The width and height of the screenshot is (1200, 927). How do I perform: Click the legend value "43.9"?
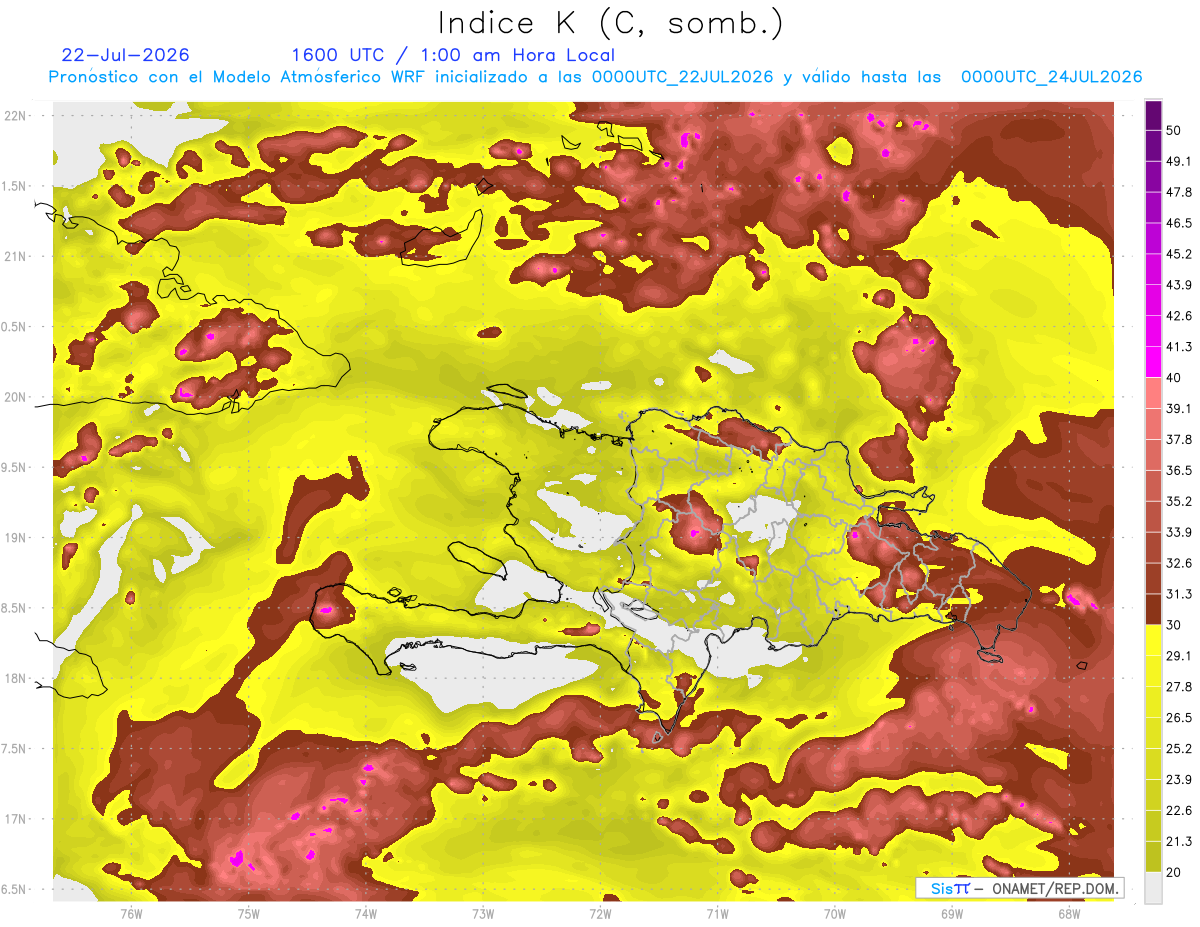pyautogui.click(x=1178, y=285)
